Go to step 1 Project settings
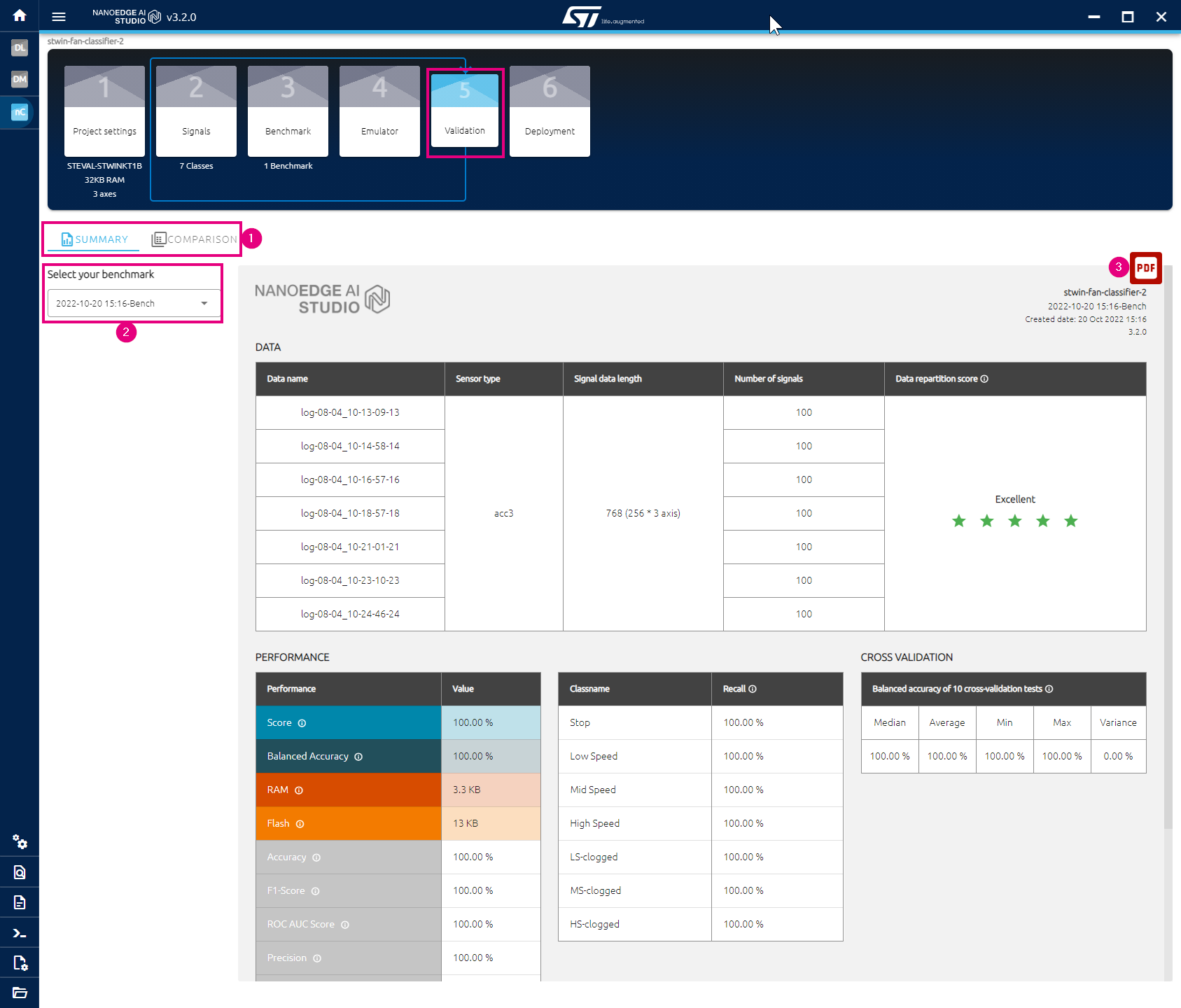This screenshot has height=1008, width=1181. [x=104, y=111]
